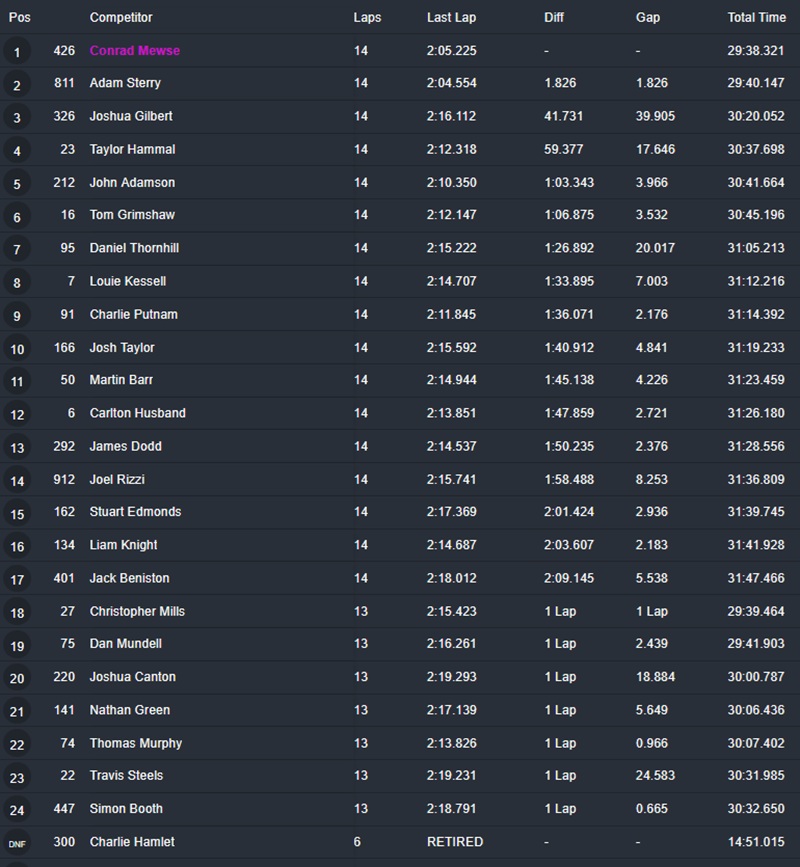Click the Gap column header
Screen dimensions: 800x867
click(647, 18)
